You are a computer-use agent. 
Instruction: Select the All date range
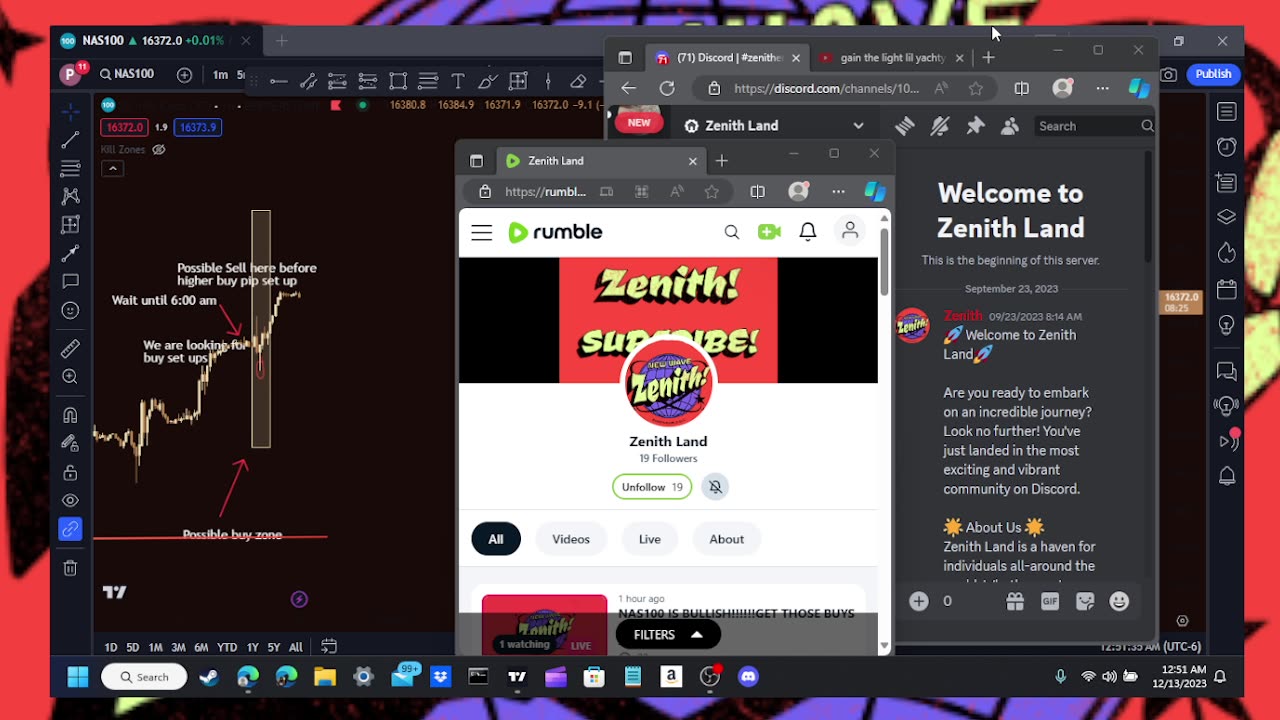click(x=296, y=647)
